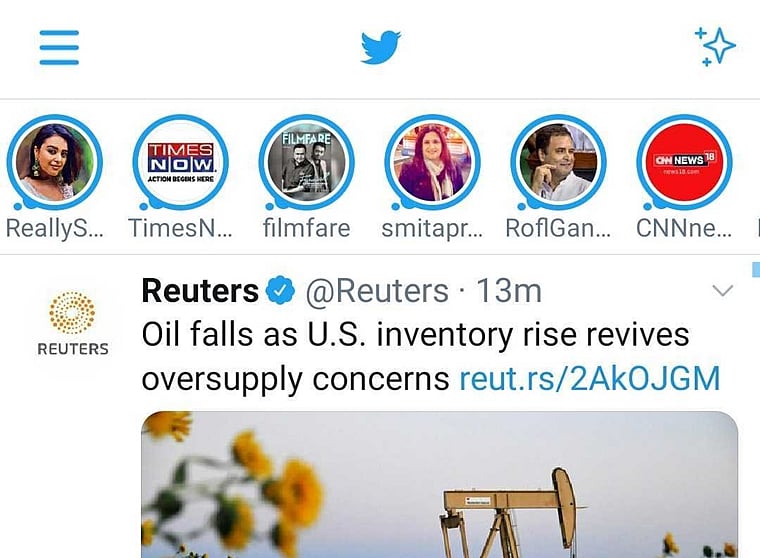Viewport: 760px width, 558px height.
Task: Open the filmfare fleet avatar
Action: point(307,163)
